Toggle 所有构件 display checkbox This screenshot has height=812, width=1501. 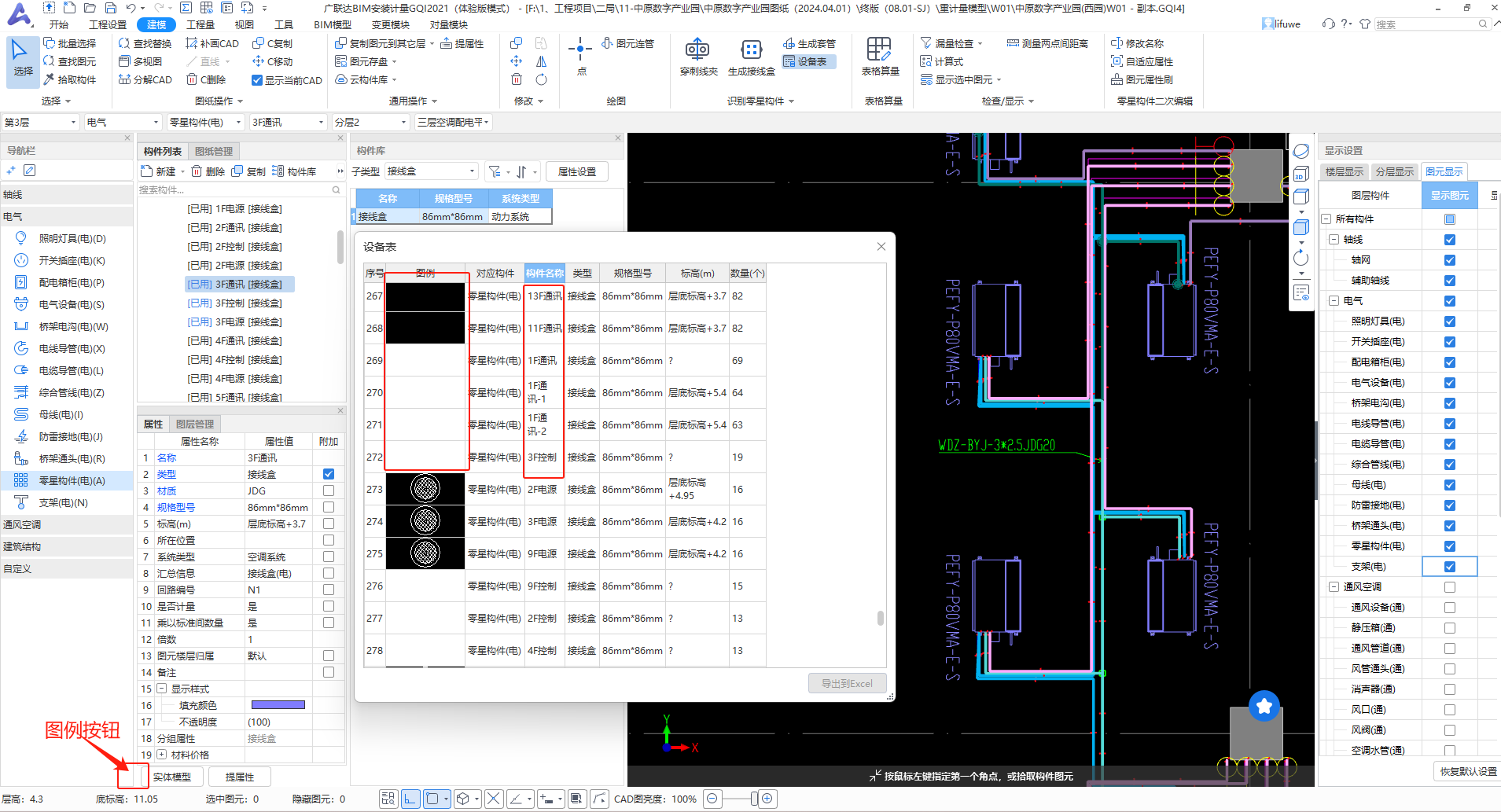[1450, 219]
